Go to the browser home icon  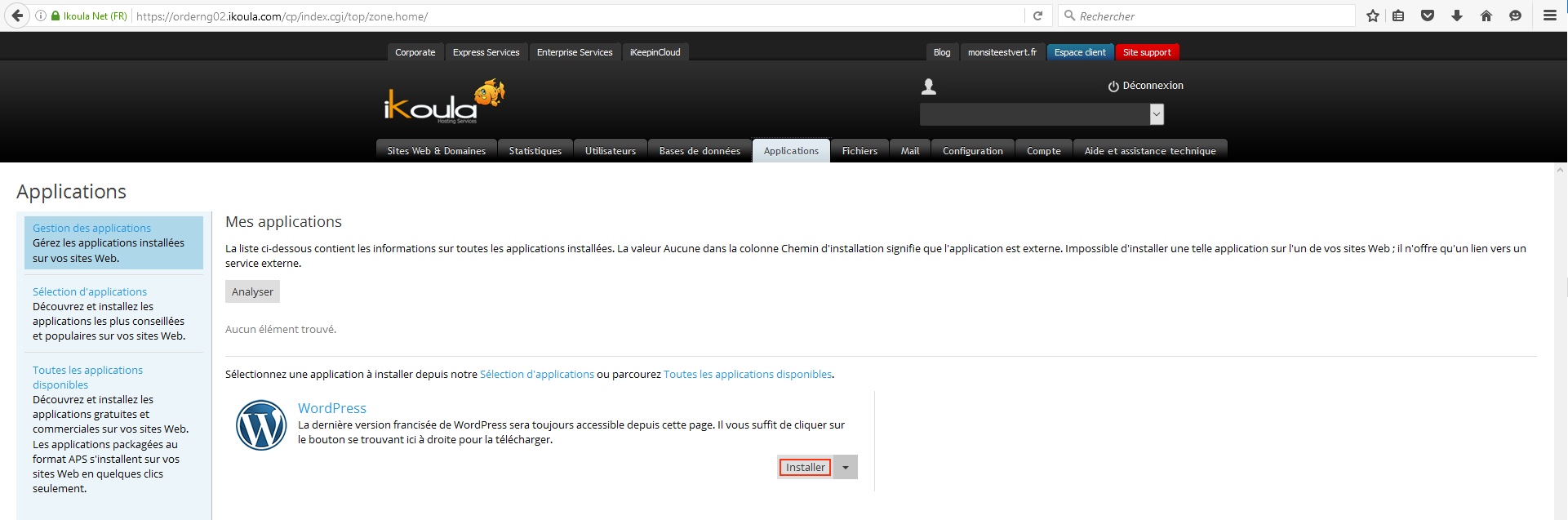point(1486,16)
